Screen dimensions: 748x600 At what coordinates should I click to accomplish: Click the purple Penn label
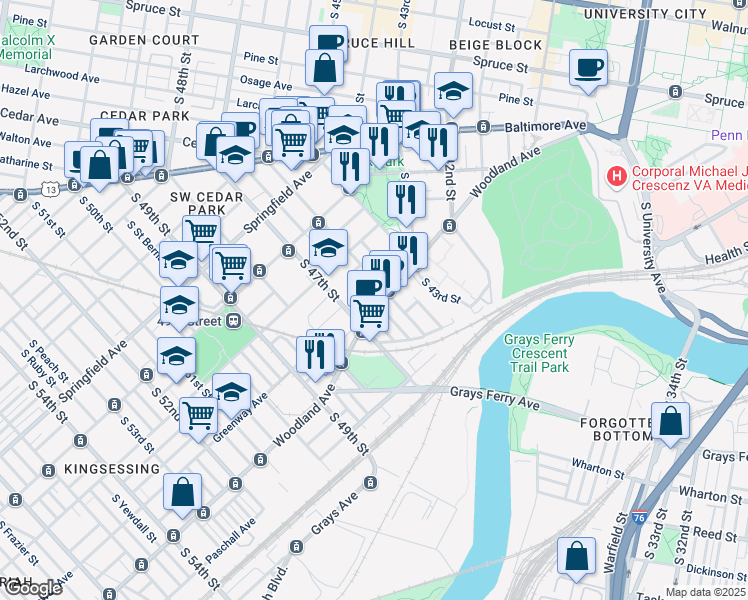(729, 135)
